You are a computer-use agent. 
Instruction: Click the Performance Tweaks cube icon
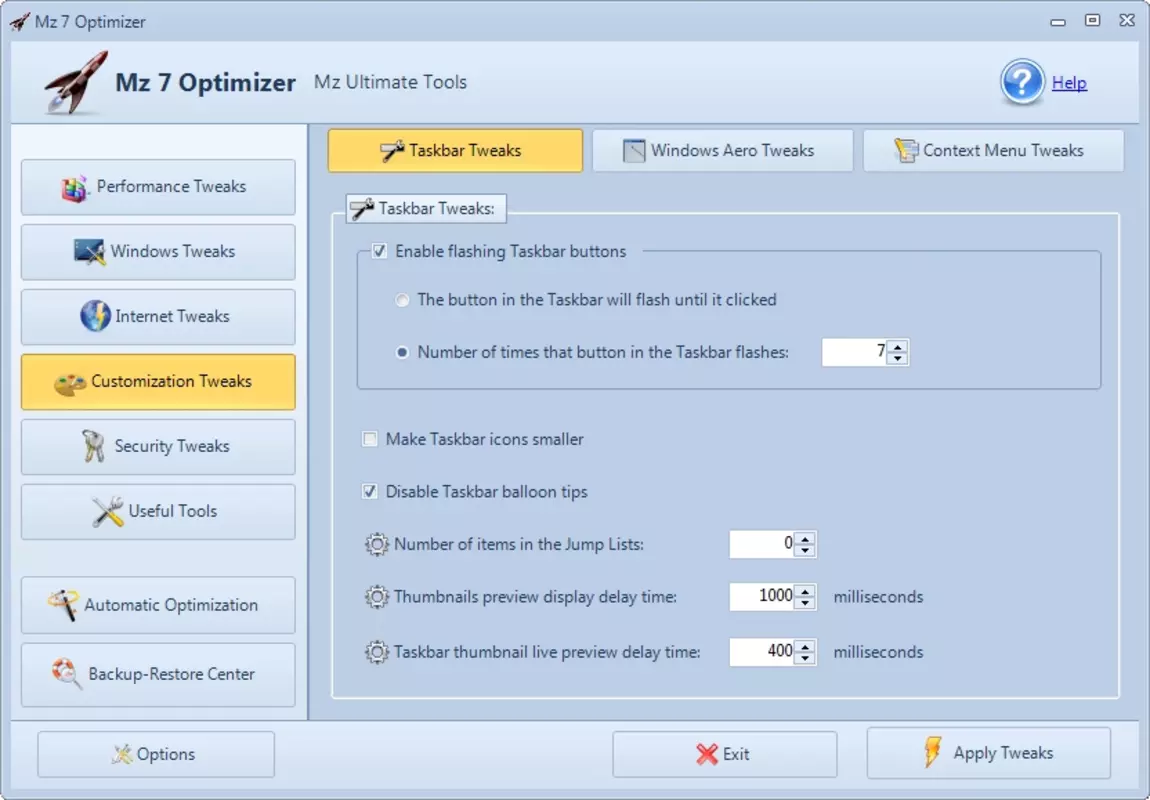(75, 188)
